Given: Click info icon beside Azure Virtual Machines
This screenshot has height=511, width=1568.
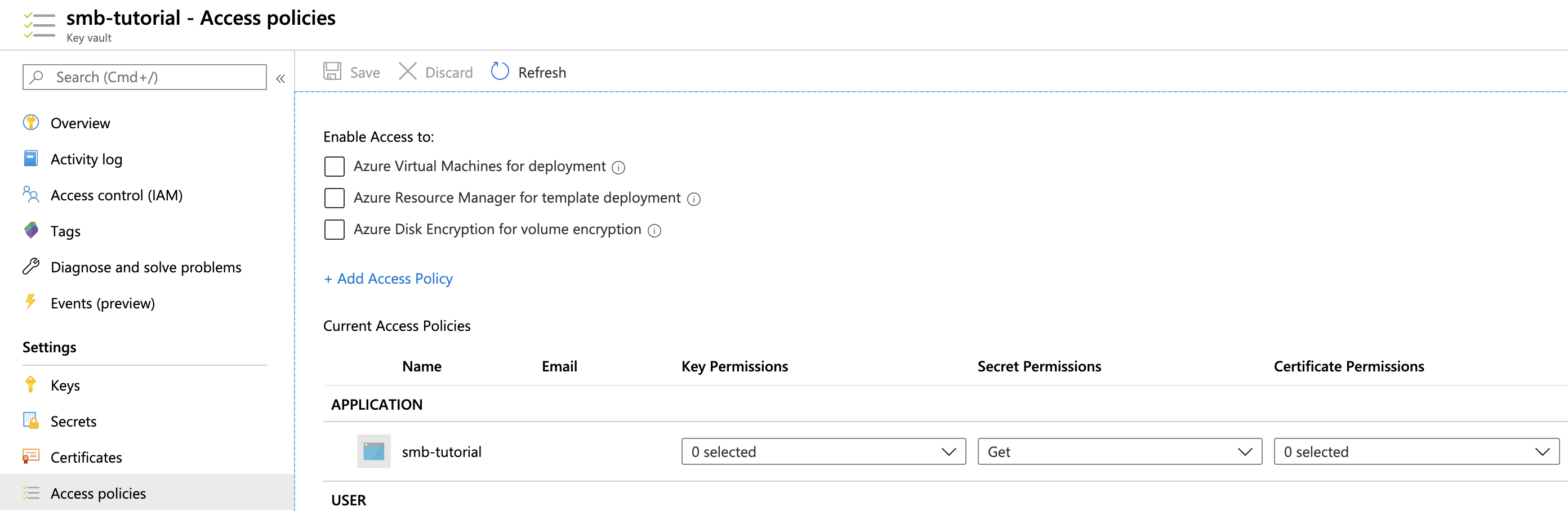Looking at the screenshot, I should click(618, 167).
